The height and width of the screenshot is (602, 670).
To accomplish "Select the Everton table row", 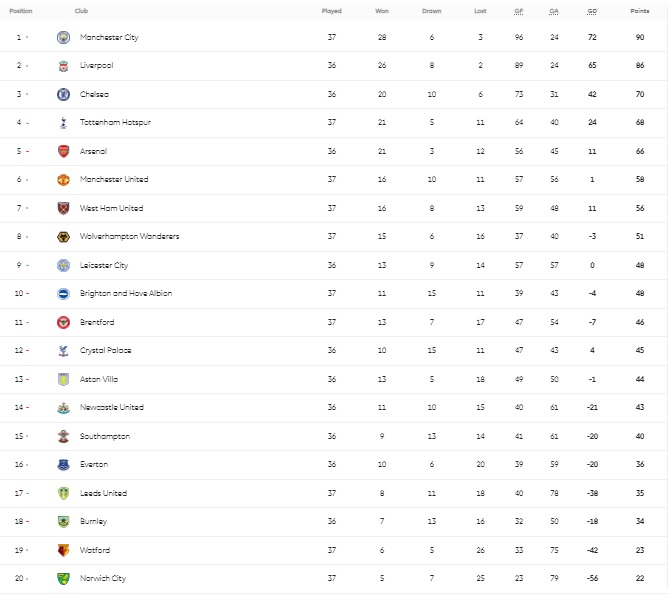I will [334, 465].
